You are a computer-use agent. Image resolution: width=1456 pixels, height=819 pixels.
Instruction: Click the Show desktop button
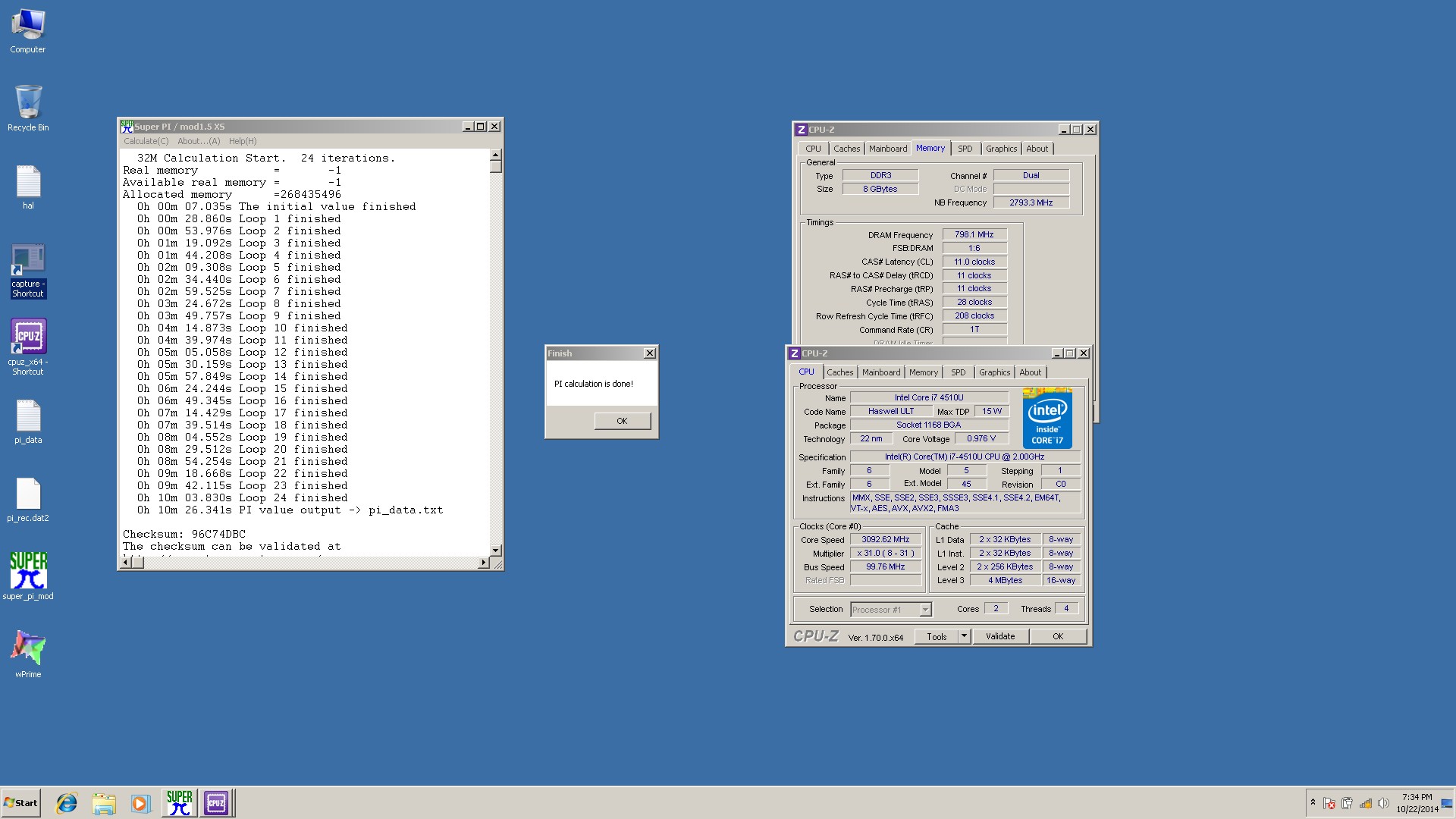point(1448,803)
